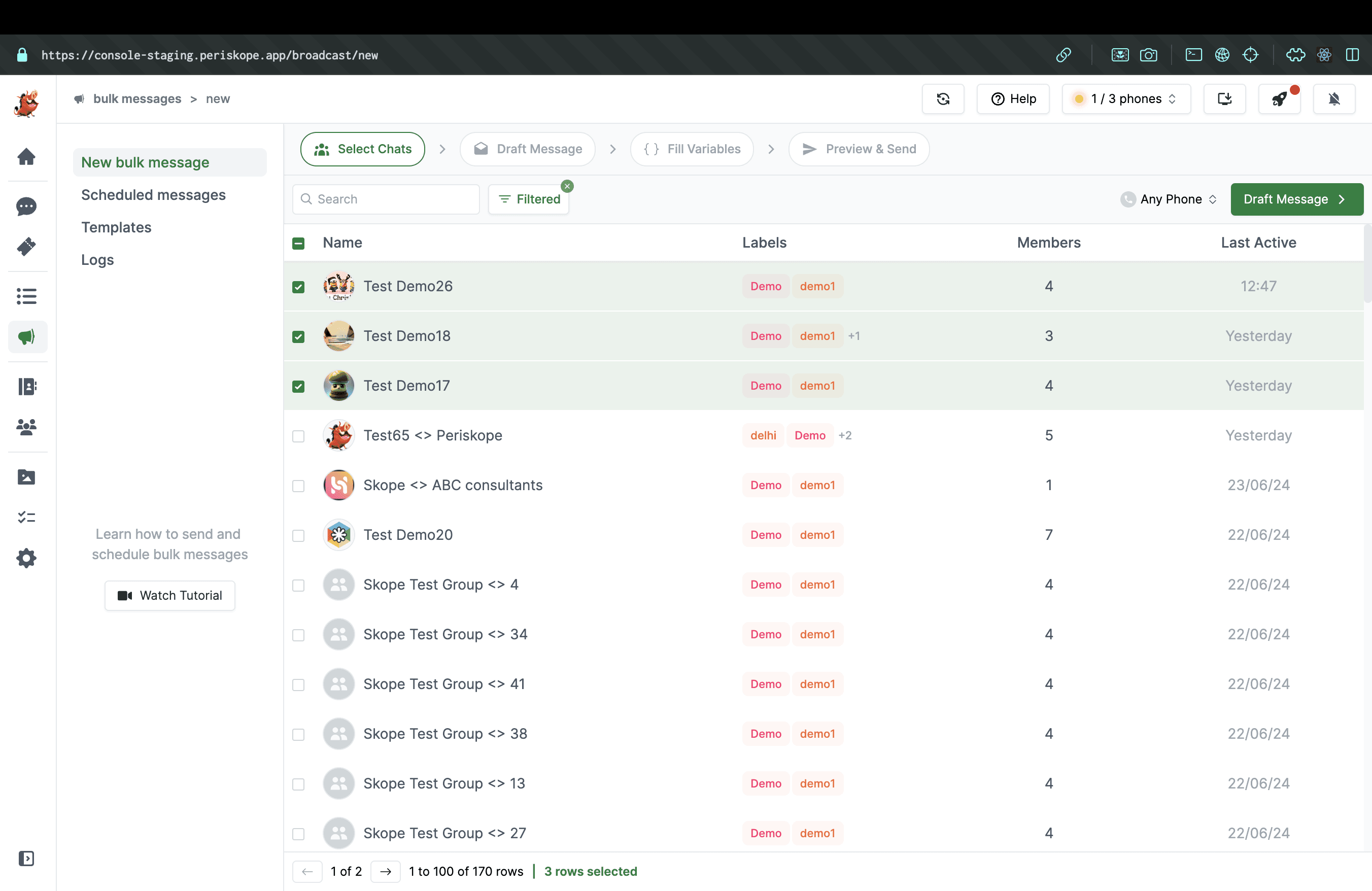Click the rocket icon with red dot

(1280, 99)
